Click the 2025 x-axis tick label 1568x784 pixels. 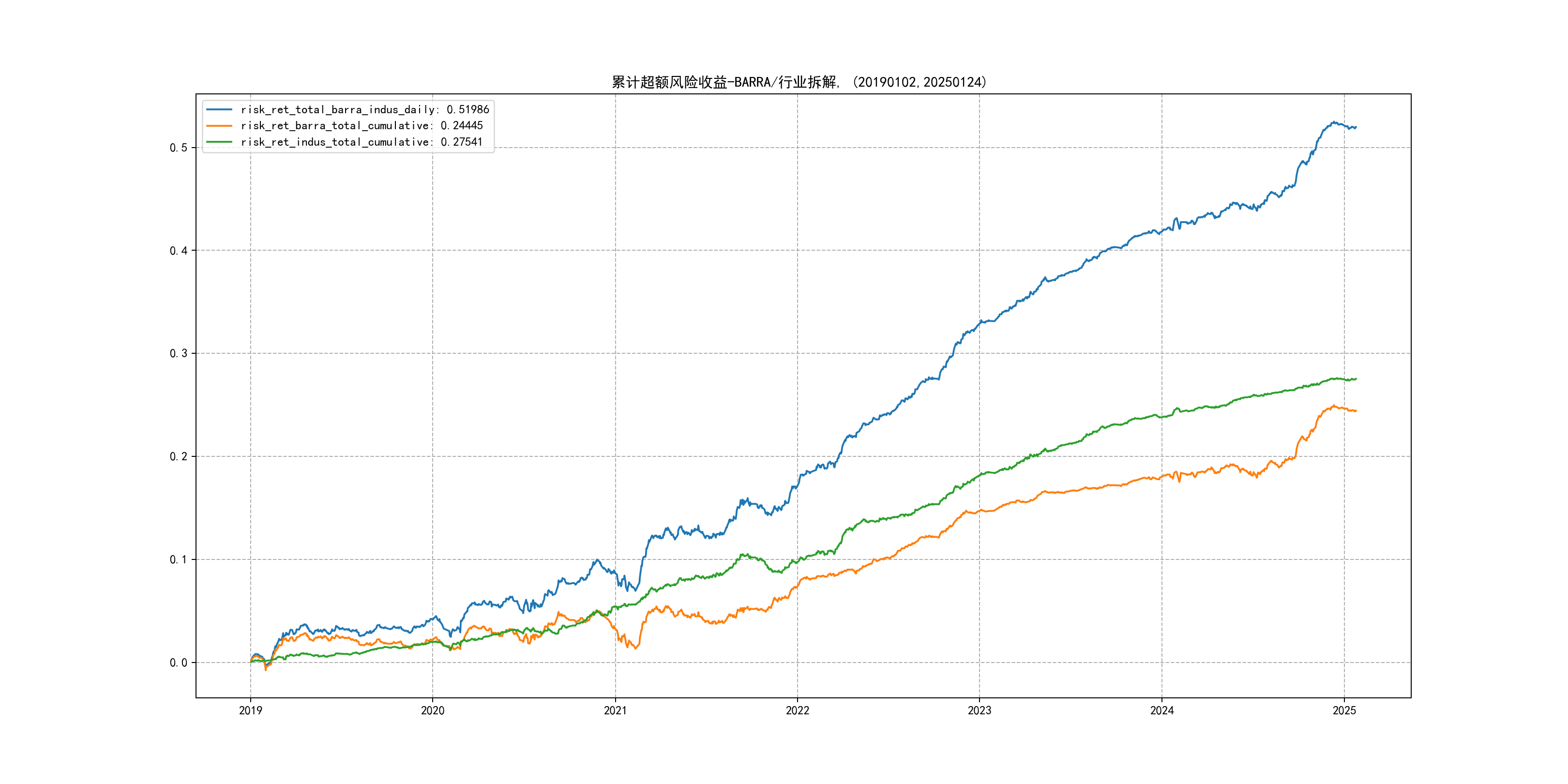click(1344, 710)
